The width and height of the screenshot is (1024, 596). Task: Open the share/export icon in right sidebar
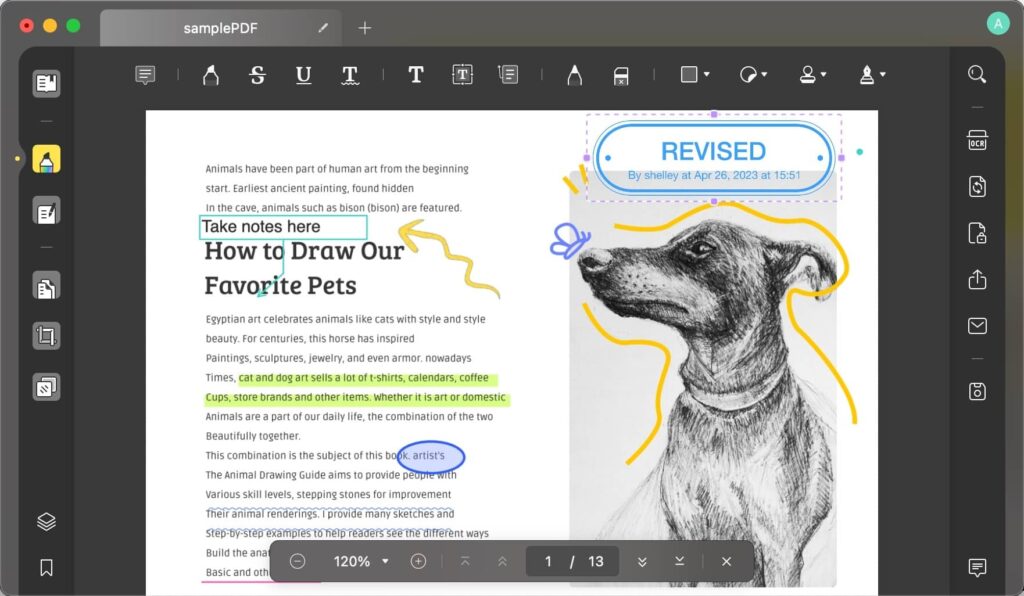(977, 280)
